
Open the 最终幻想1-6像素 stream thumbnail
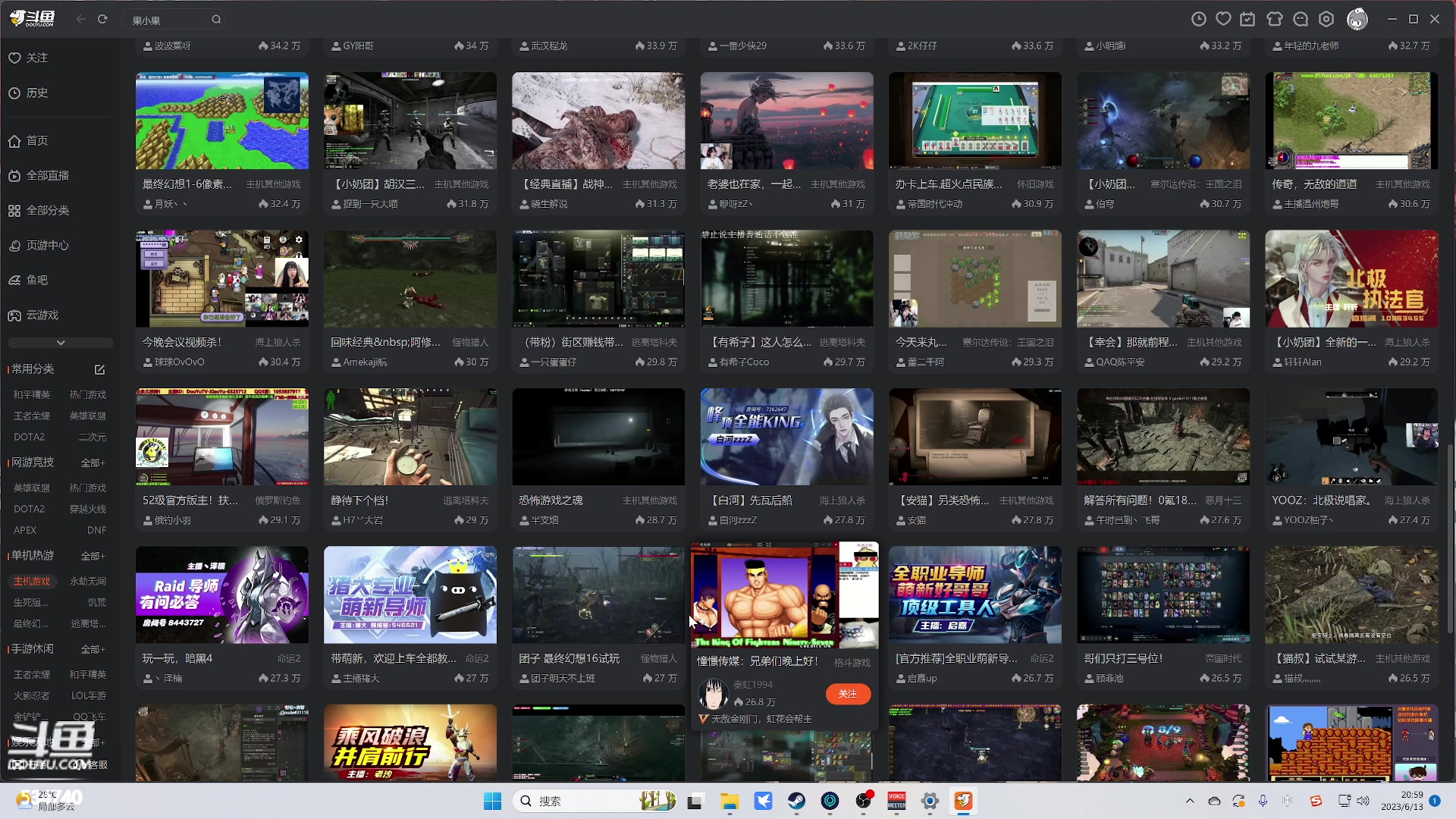tap(222, 121)
